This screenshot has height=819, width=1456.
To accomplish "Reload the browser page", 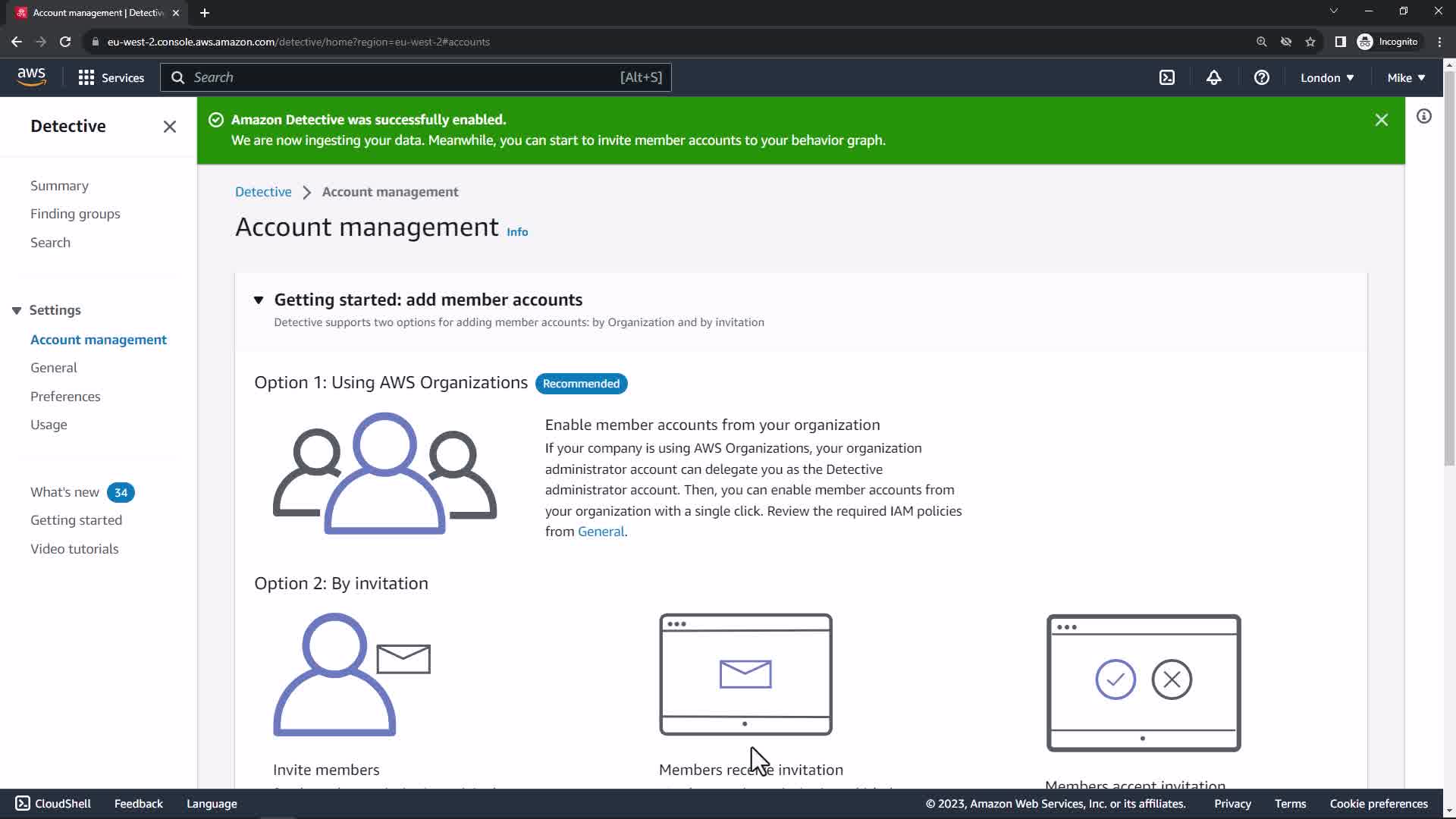I will 65,42.
